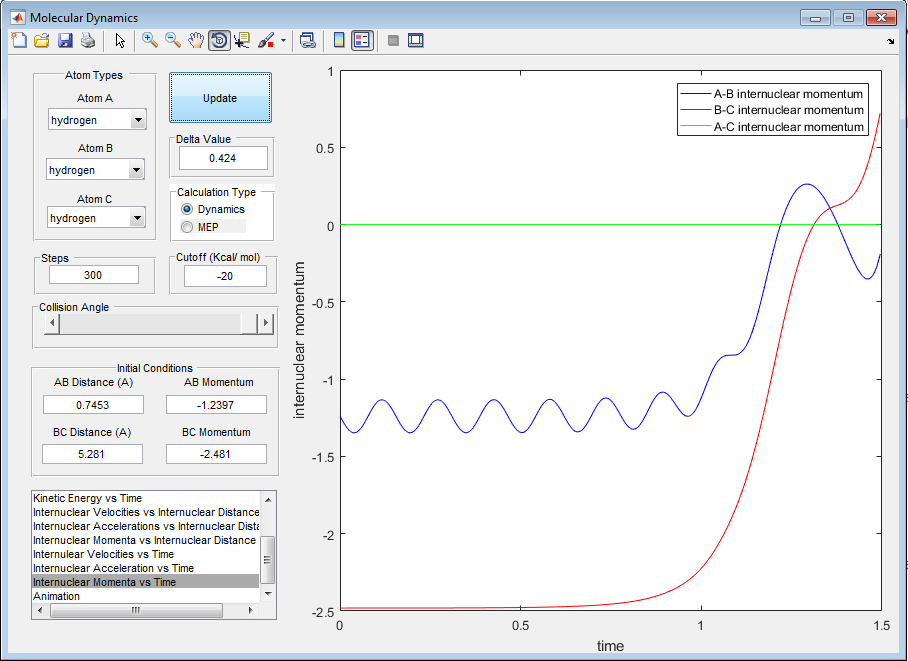Click the plot list horizontal scroll right arrow
908x661 pixels.
(x=250, y=611)
